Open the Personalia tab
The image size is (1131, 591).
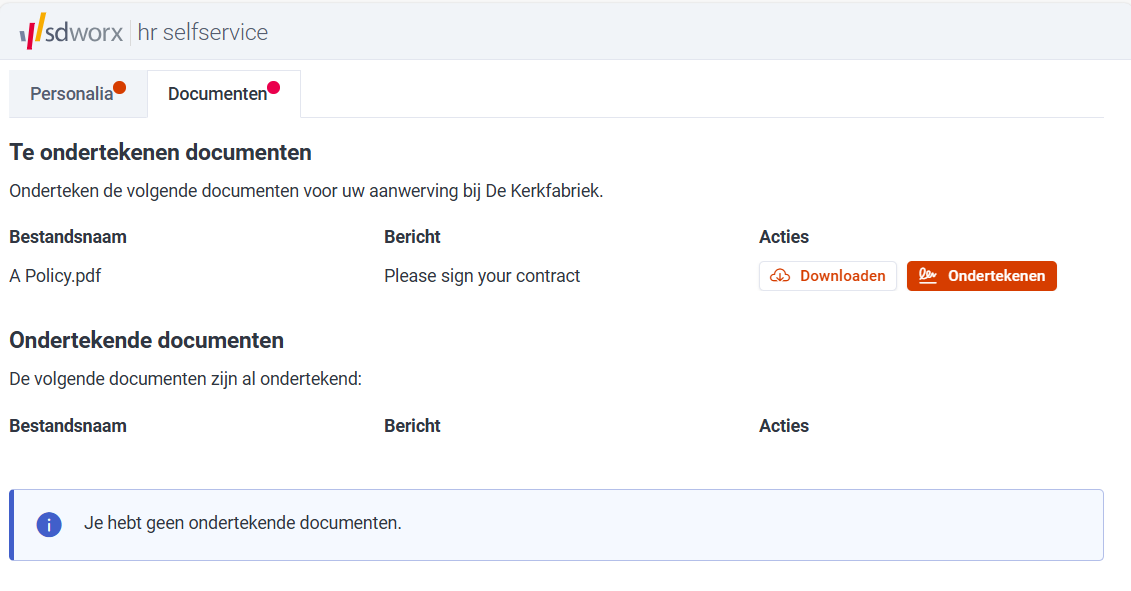point(72,94)
